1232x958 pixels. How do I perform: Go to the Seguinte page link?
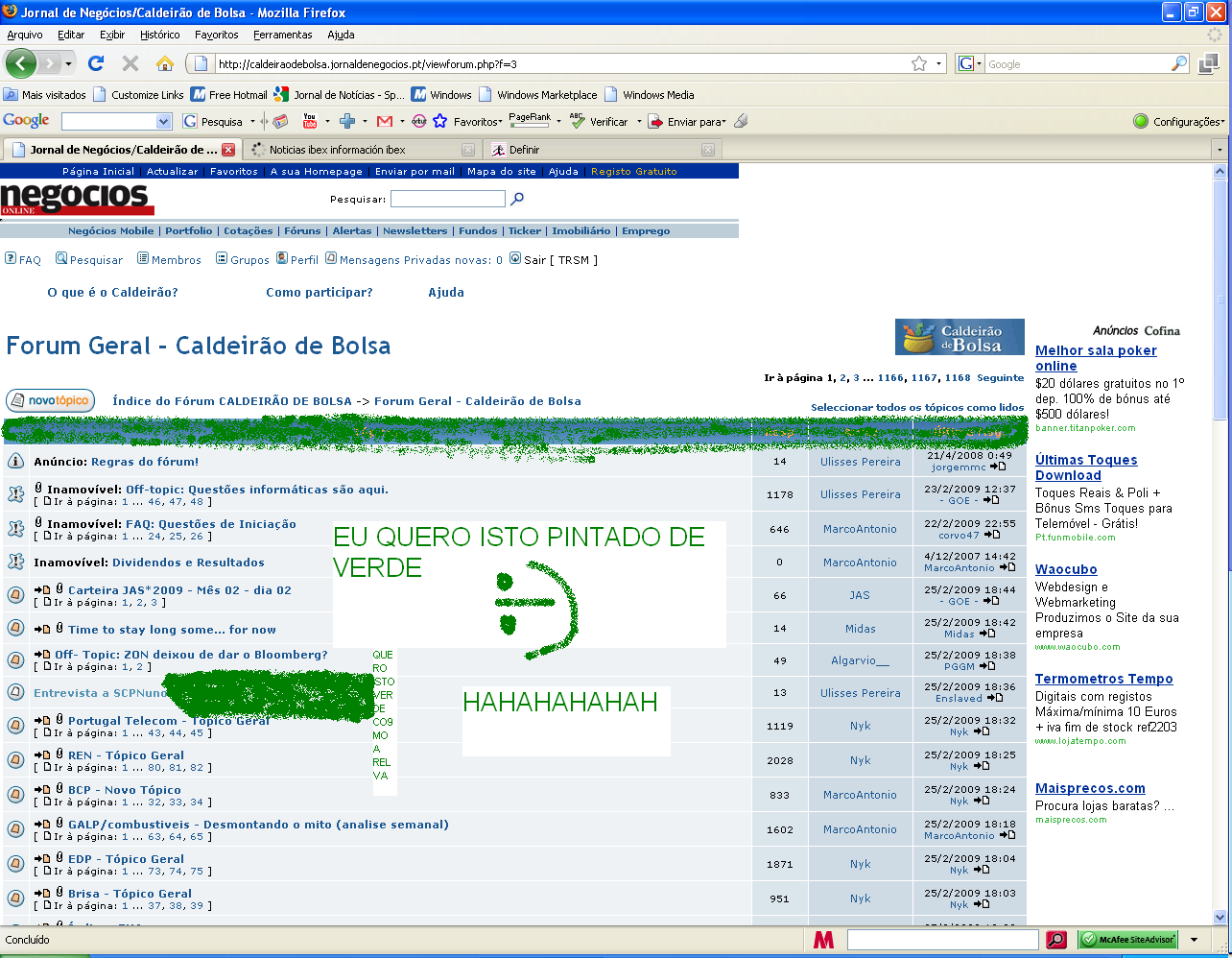click(x=1001, y=378)
